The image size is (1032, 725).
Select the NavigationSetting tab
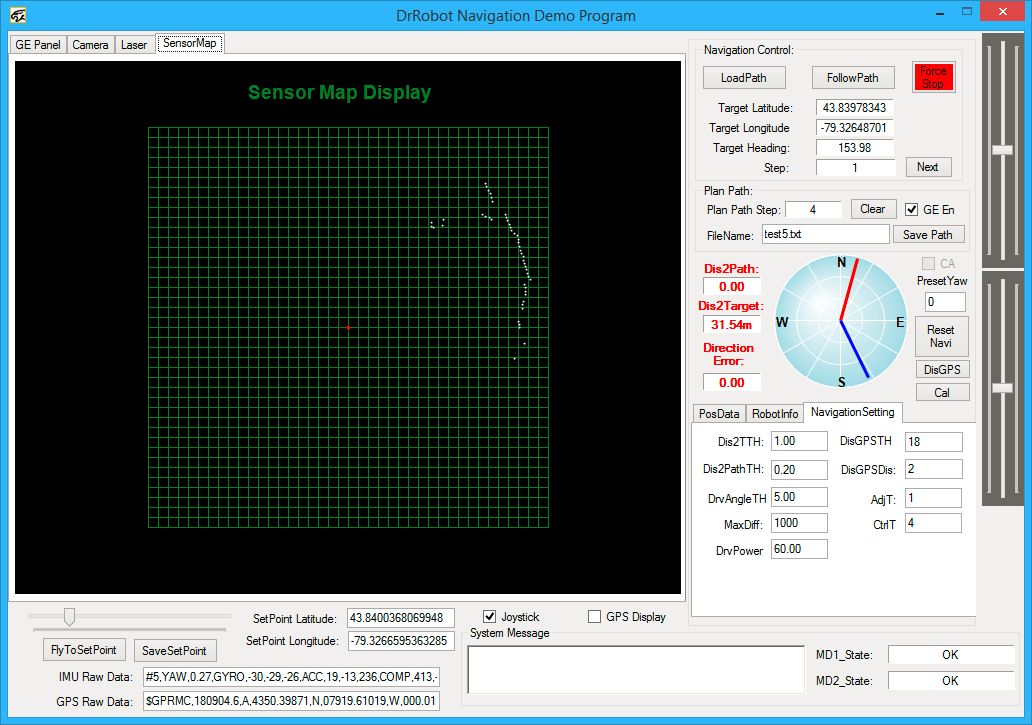pos(852,412)
